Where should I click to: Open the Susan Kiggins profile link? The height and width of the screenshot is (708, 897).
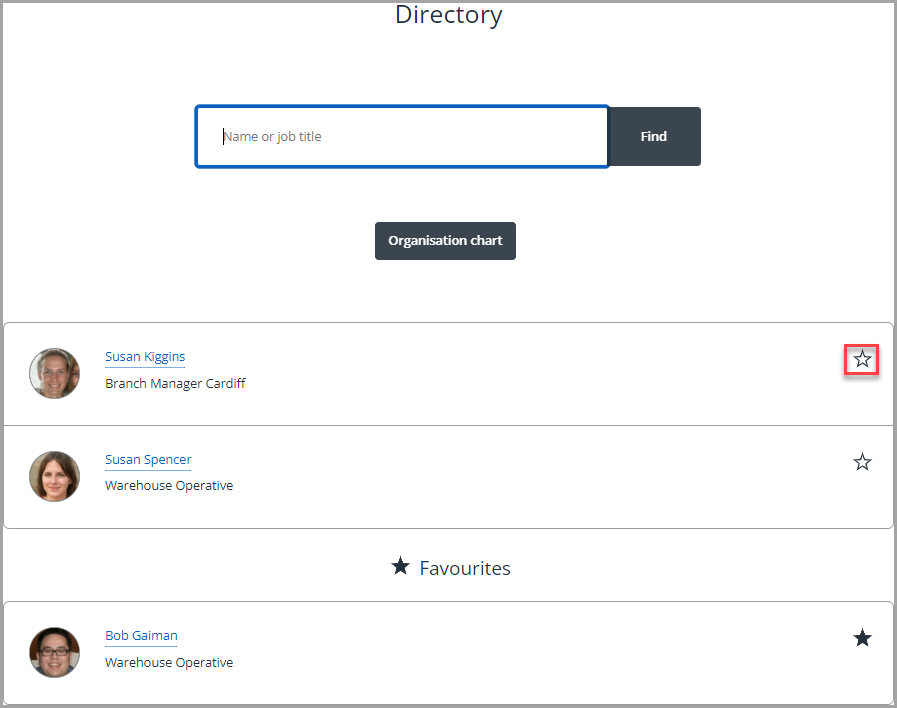pos(145,357)
